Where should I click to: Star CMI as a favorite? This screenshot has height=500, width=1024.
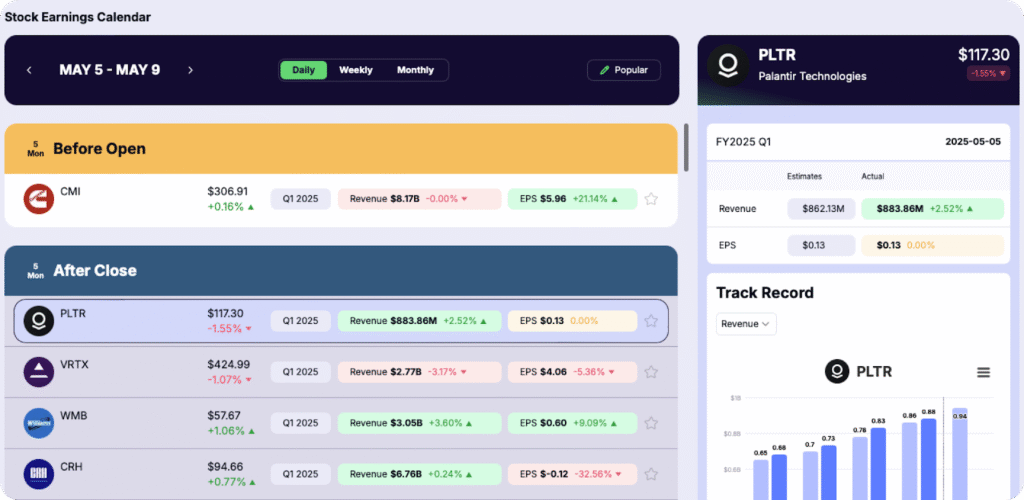click(650, 199)
